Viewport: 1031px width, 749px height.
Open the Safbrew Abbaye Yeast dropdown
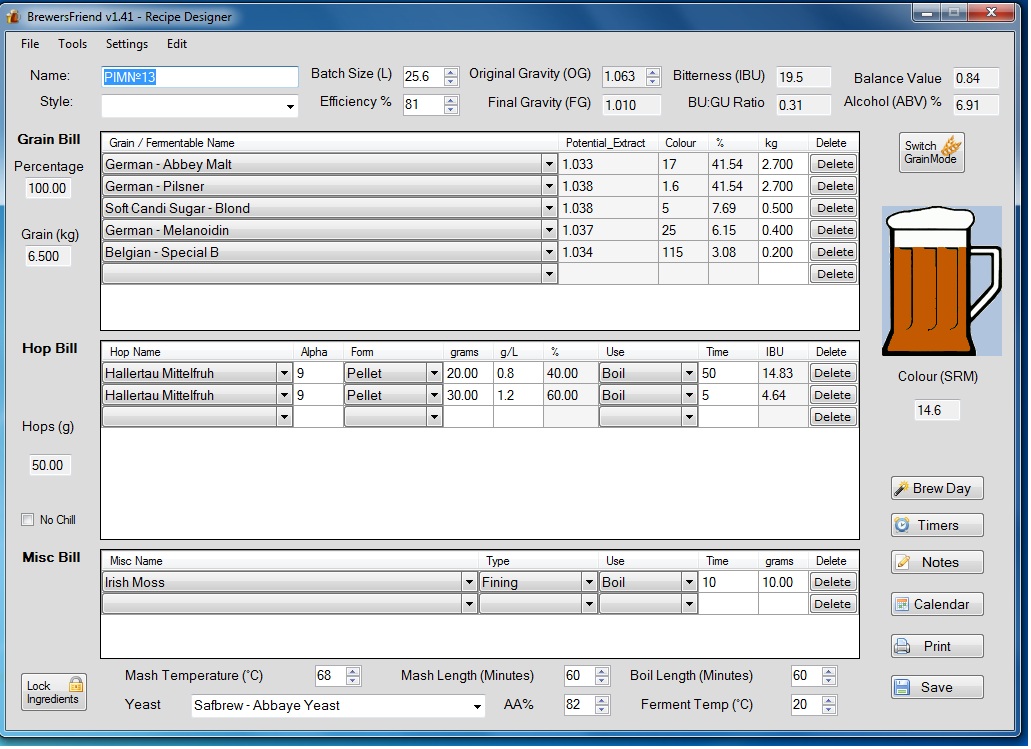[x=477, y=706]
